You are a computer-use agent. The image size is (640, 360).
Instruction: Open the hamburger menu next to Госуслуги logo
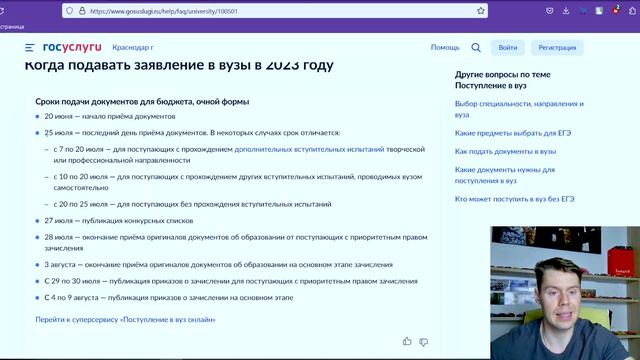pyautogui.click(x=29, y=48)
